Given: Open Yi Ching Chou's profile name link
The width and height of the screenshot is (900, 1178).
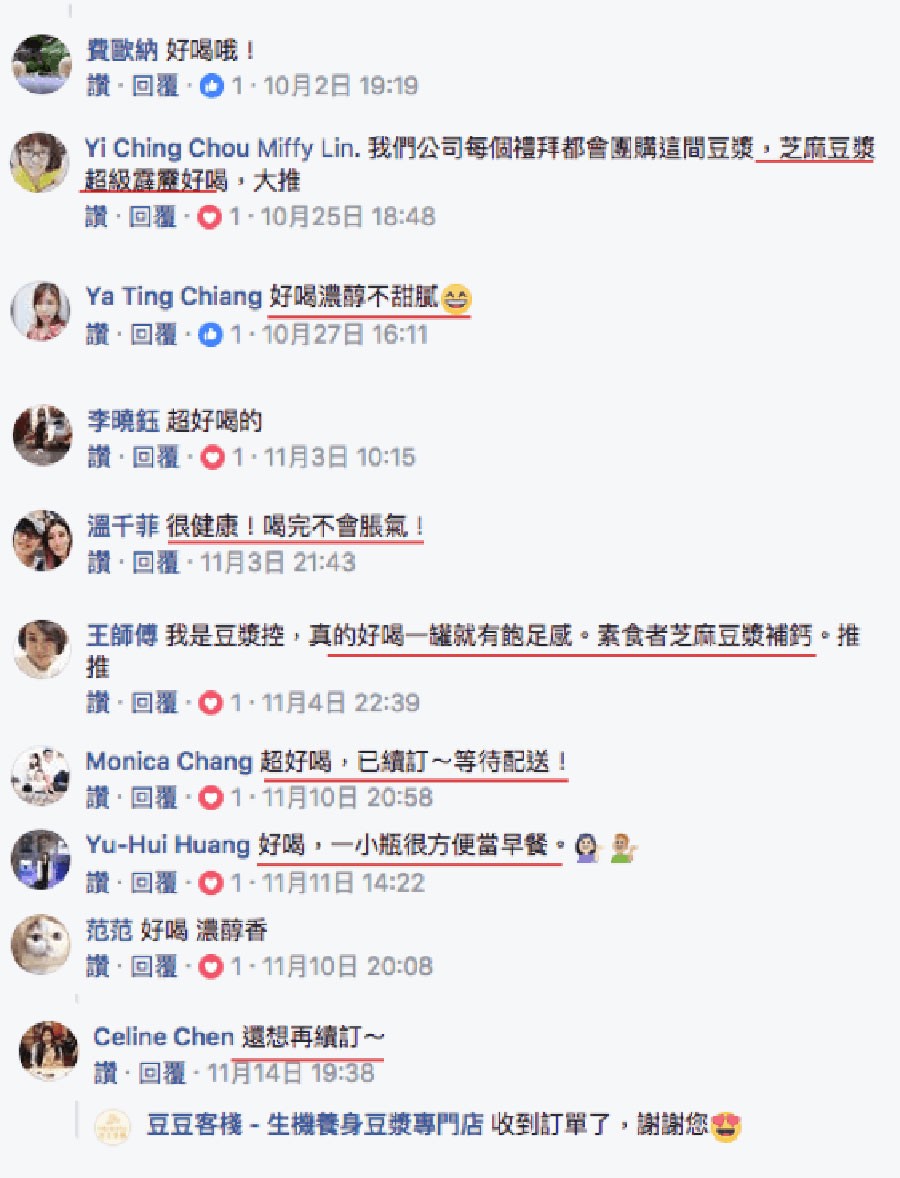Looking at the screenshot, I should pyautogui.click(x=167, y=148).
